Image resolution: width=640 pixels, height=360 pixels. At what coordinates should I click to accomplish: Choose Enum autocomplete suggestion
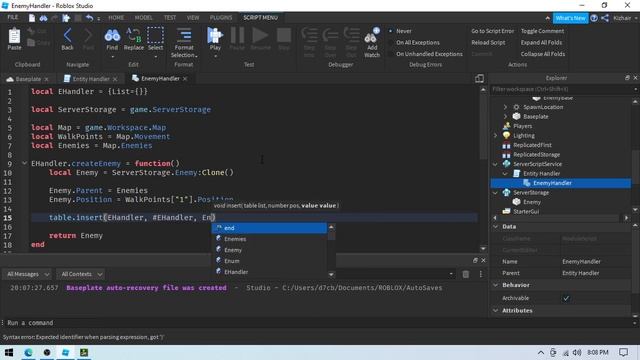269,261
